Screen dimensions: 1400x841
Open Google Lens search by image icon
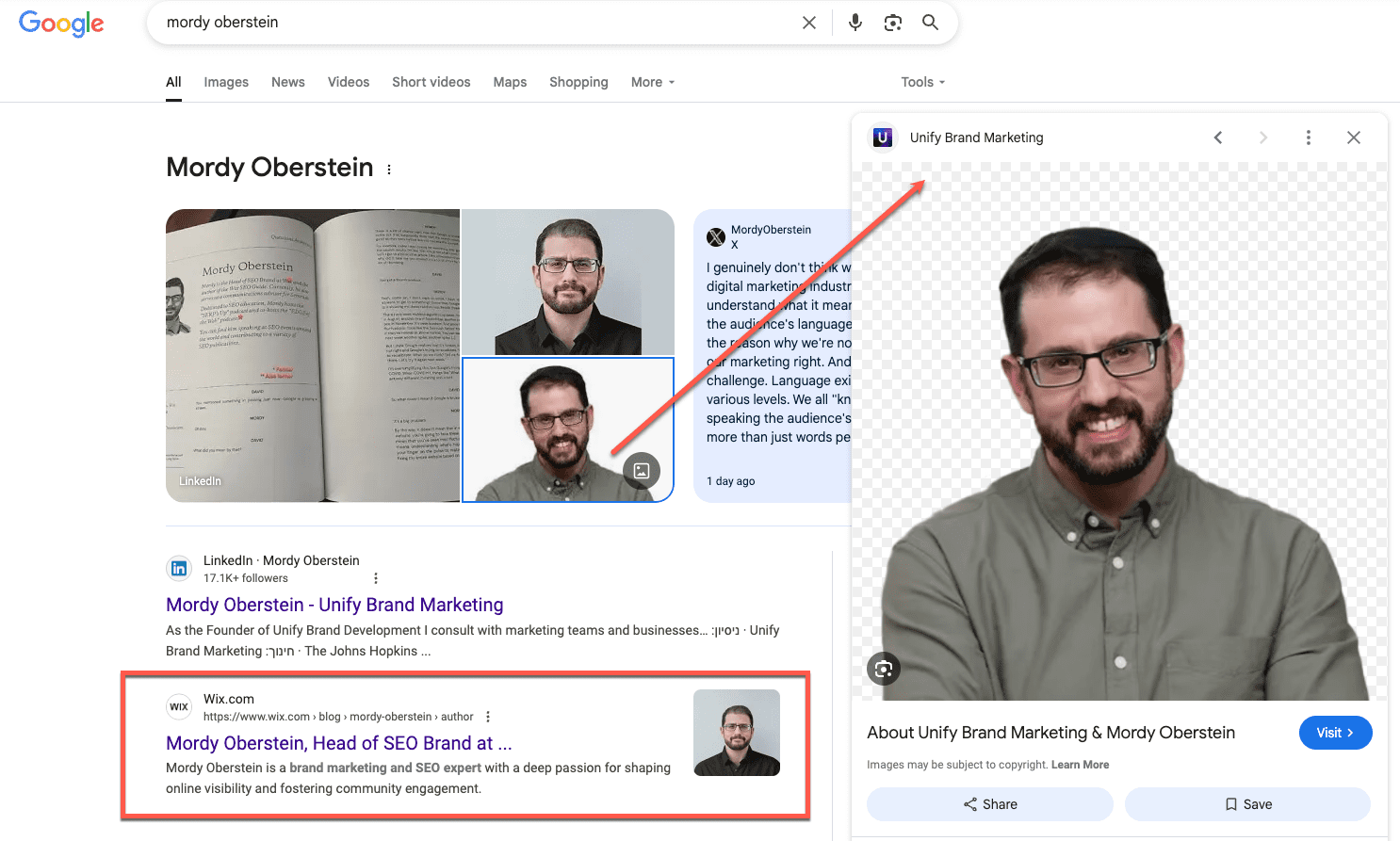892,23
